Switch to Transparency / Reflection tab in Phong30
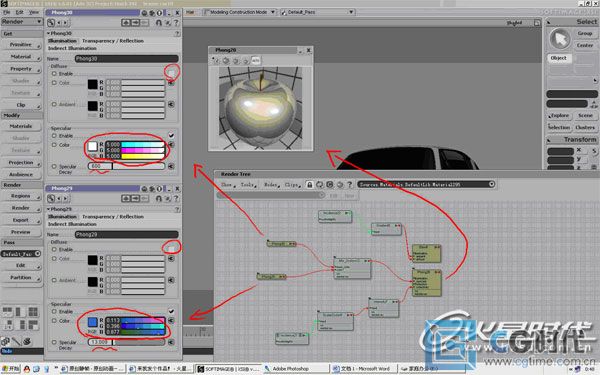 113,41
